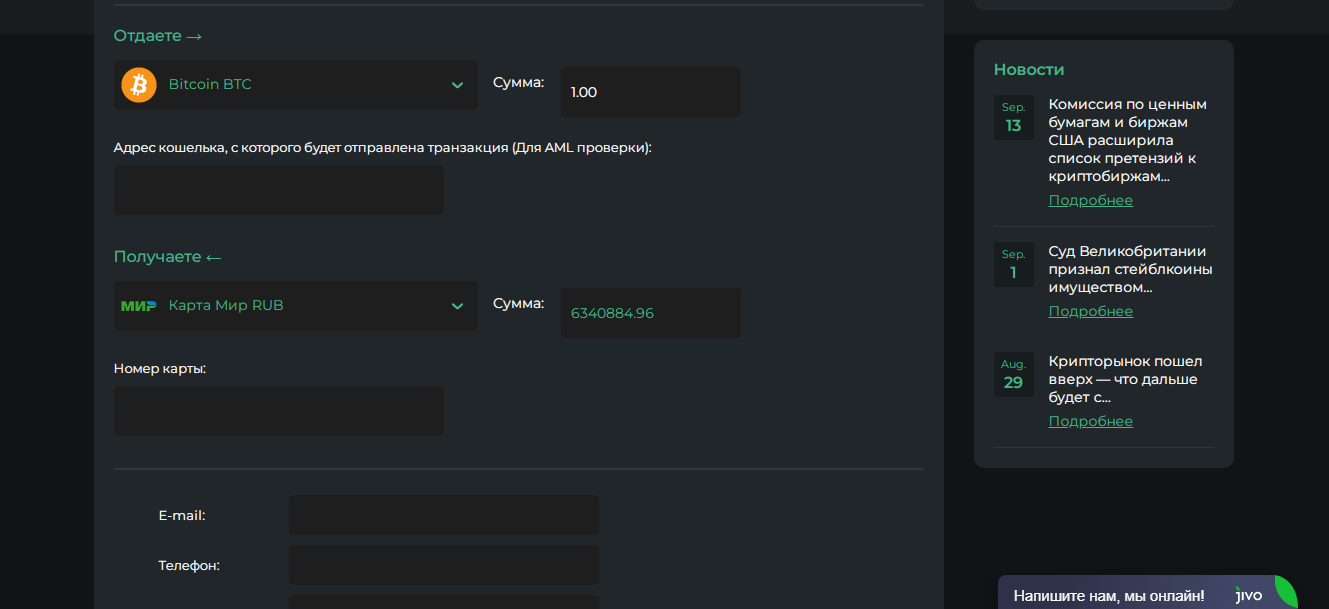The image size is (1329, 609).
Task: Click the AML wallet address label text
Action: coord(383,148)
